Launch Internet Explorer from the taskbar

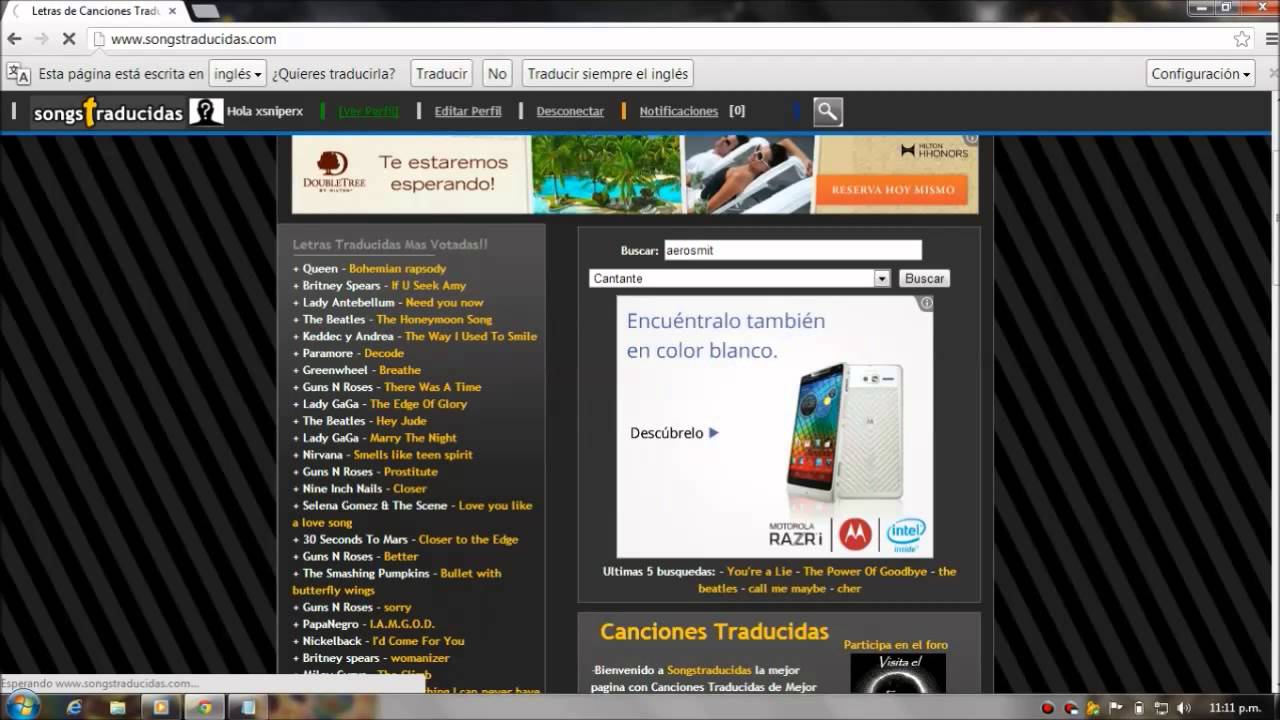click(74, 707)
